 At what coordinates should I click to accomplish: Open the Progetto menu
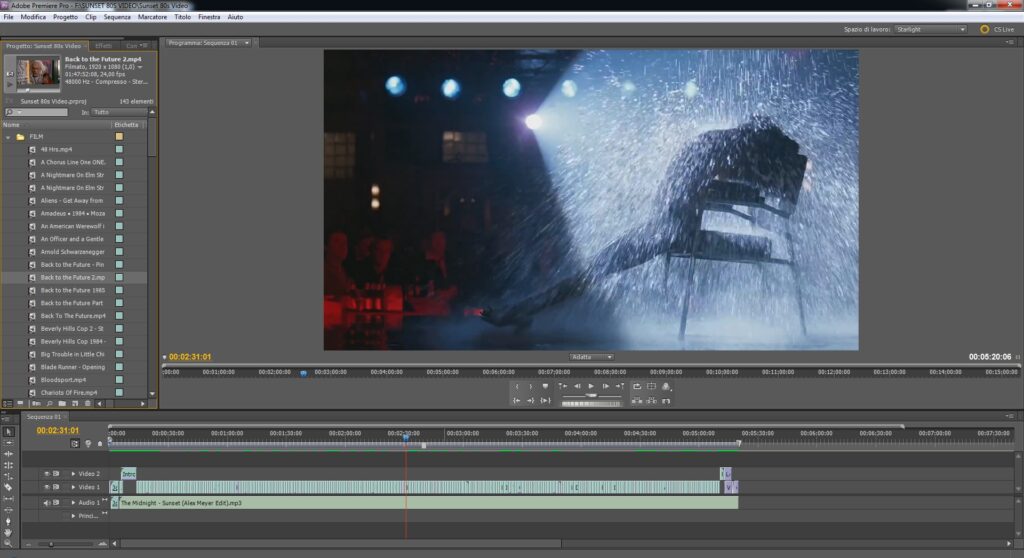[65, 17]
